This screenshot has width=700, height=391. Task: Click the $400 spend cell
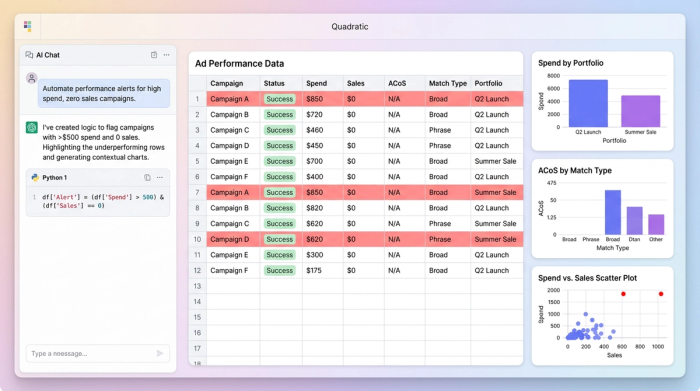pos(323,177)
